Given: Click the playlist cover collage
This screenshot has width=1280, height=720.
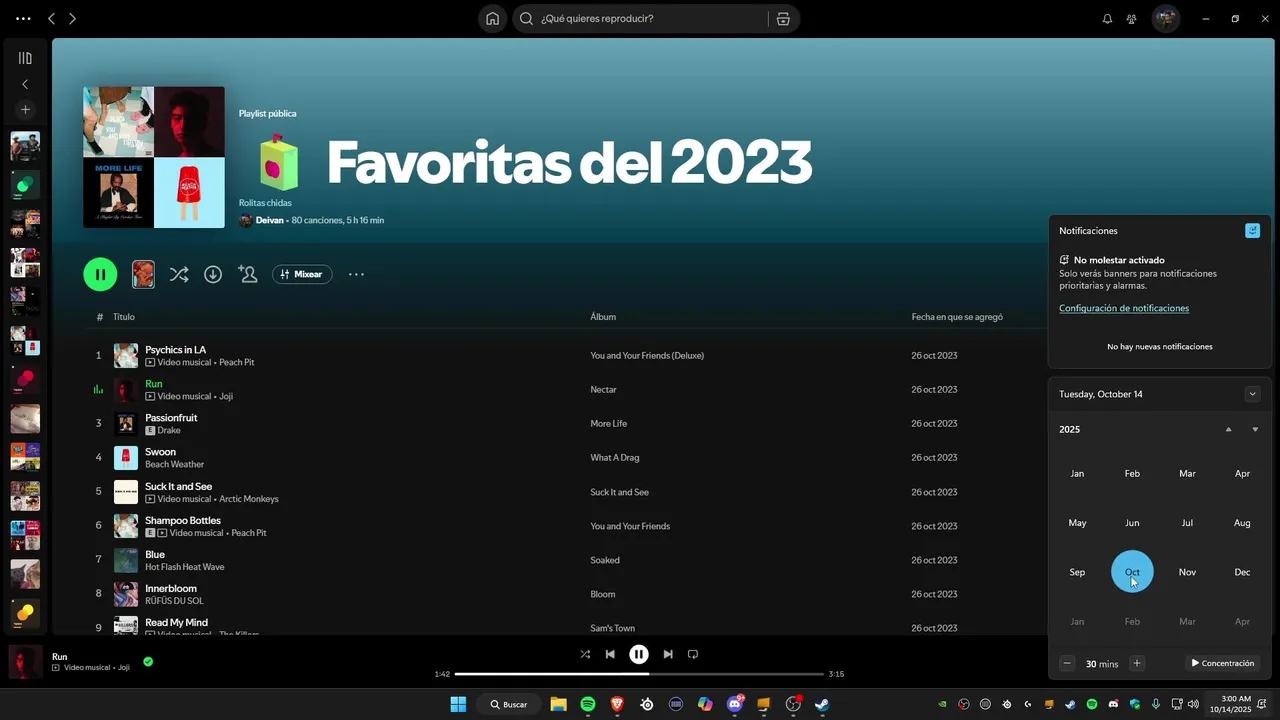Looking at the screenshot, I should pyautogui.click(x=154, y=157).
